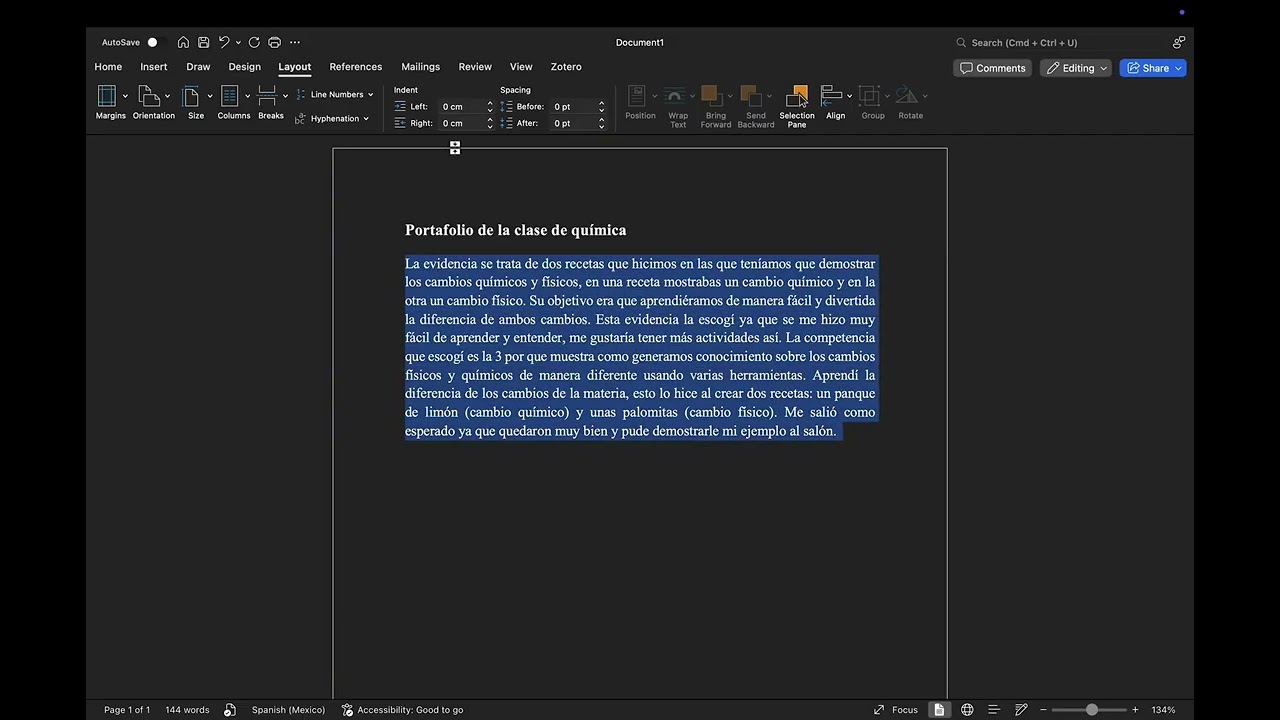The height and width of the screenshot is (720, 1280).
Task: Redo the last action
Action: 254,42
